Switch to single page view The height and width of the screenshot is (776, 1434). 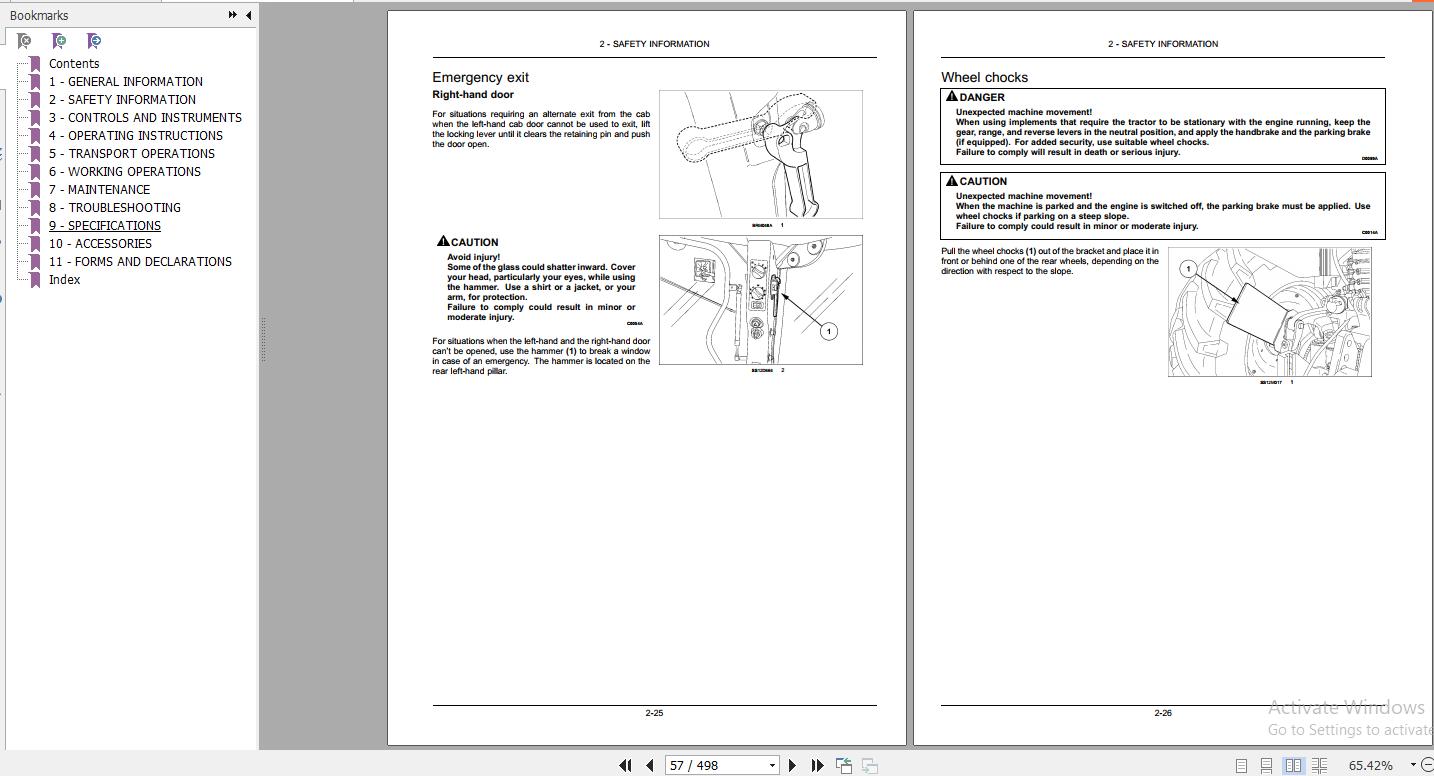click(1241, 765)
